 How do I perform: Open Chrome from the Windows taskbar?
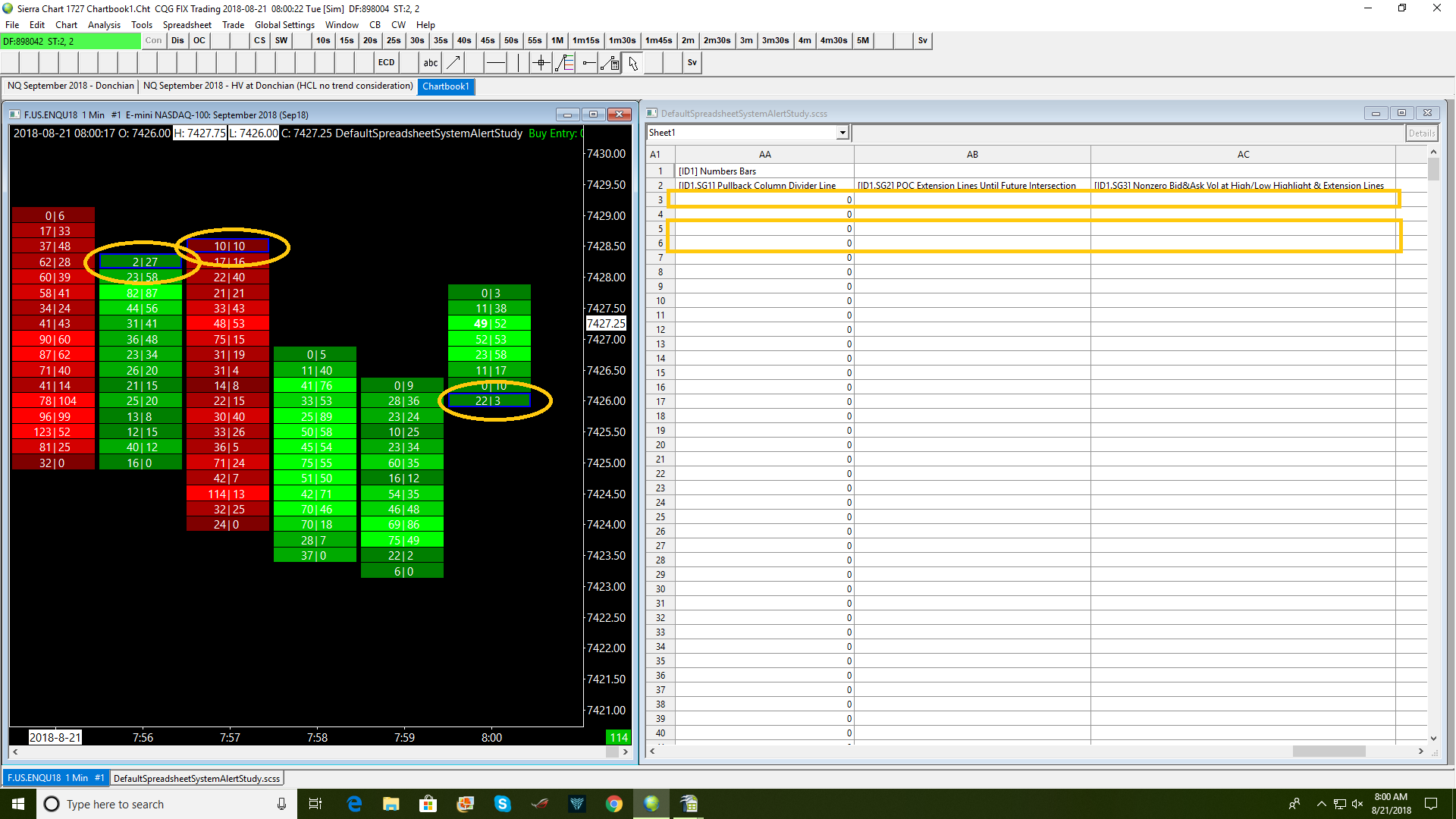tap(614, 804)
